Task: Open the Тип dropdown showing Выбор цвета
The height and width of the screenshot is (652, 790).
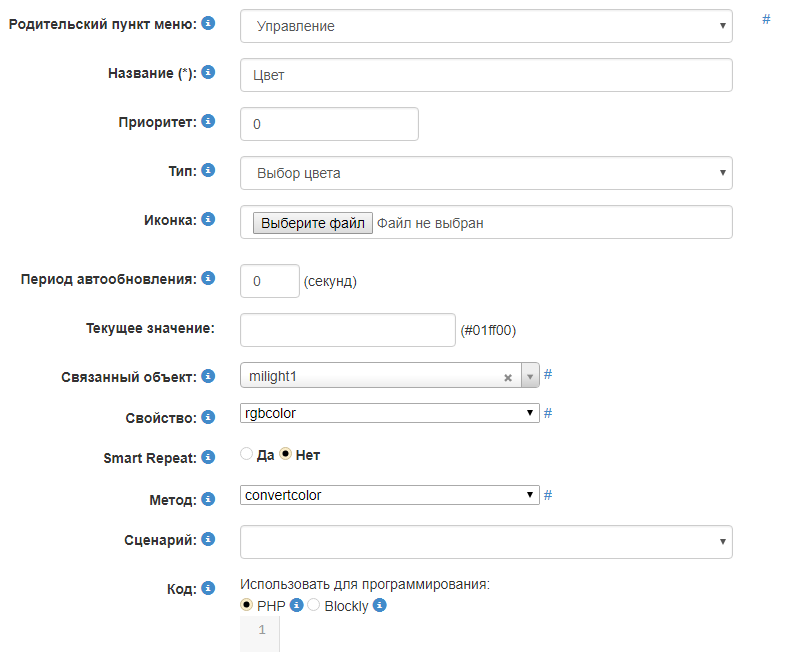Action: point(486,173)
